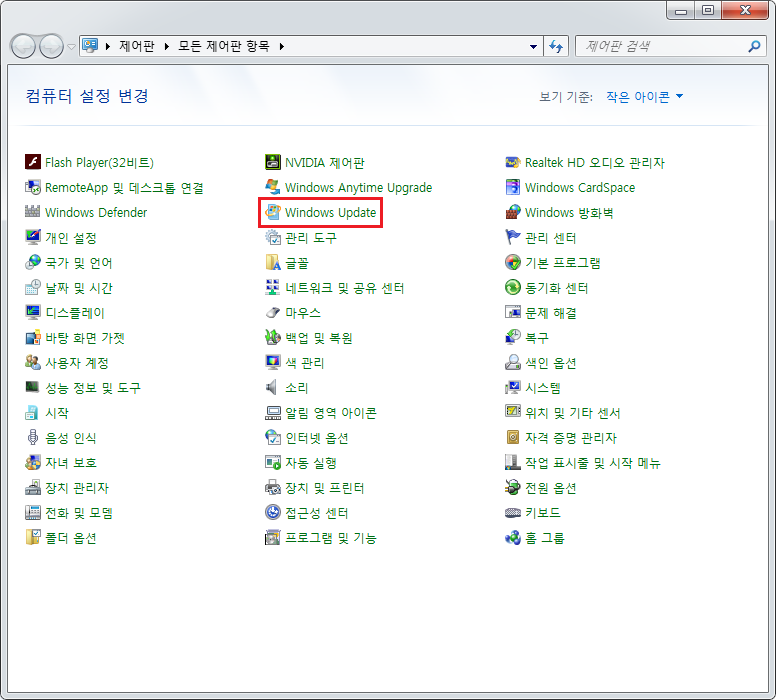
Task: Click the RemoteApp 및 데스크톱 연결 icon
Action: click(33, 187)
